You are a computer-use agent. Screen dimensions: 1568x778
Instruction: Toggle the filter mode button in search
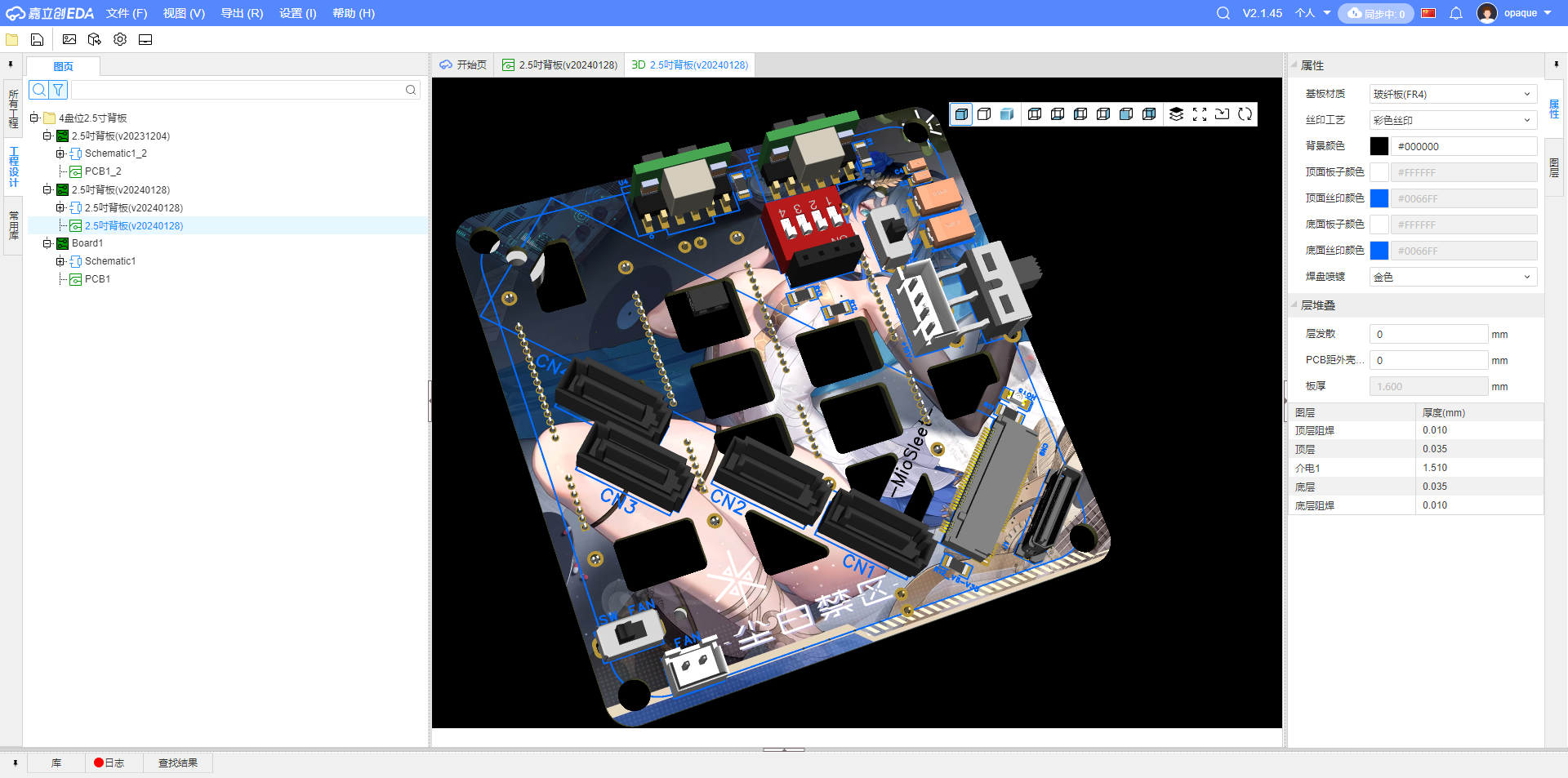click(x=58, y=90)
